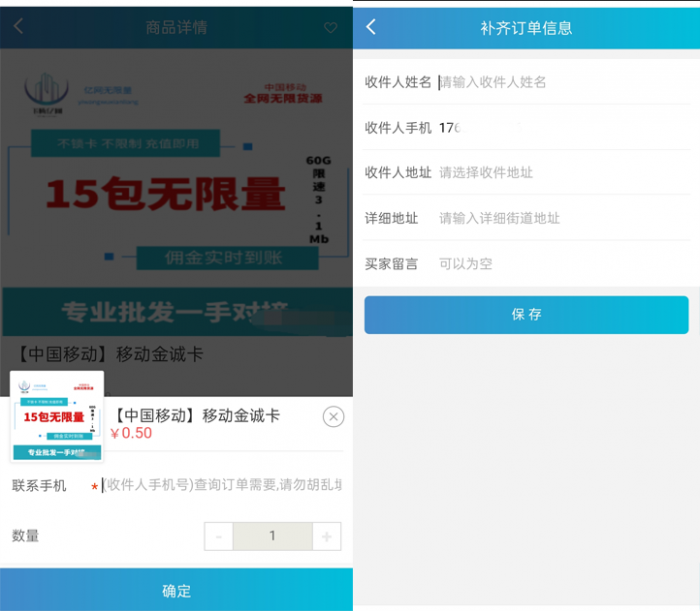Tap the heart favorite icon
700x611 pixels.
click(x=331, y=28)
